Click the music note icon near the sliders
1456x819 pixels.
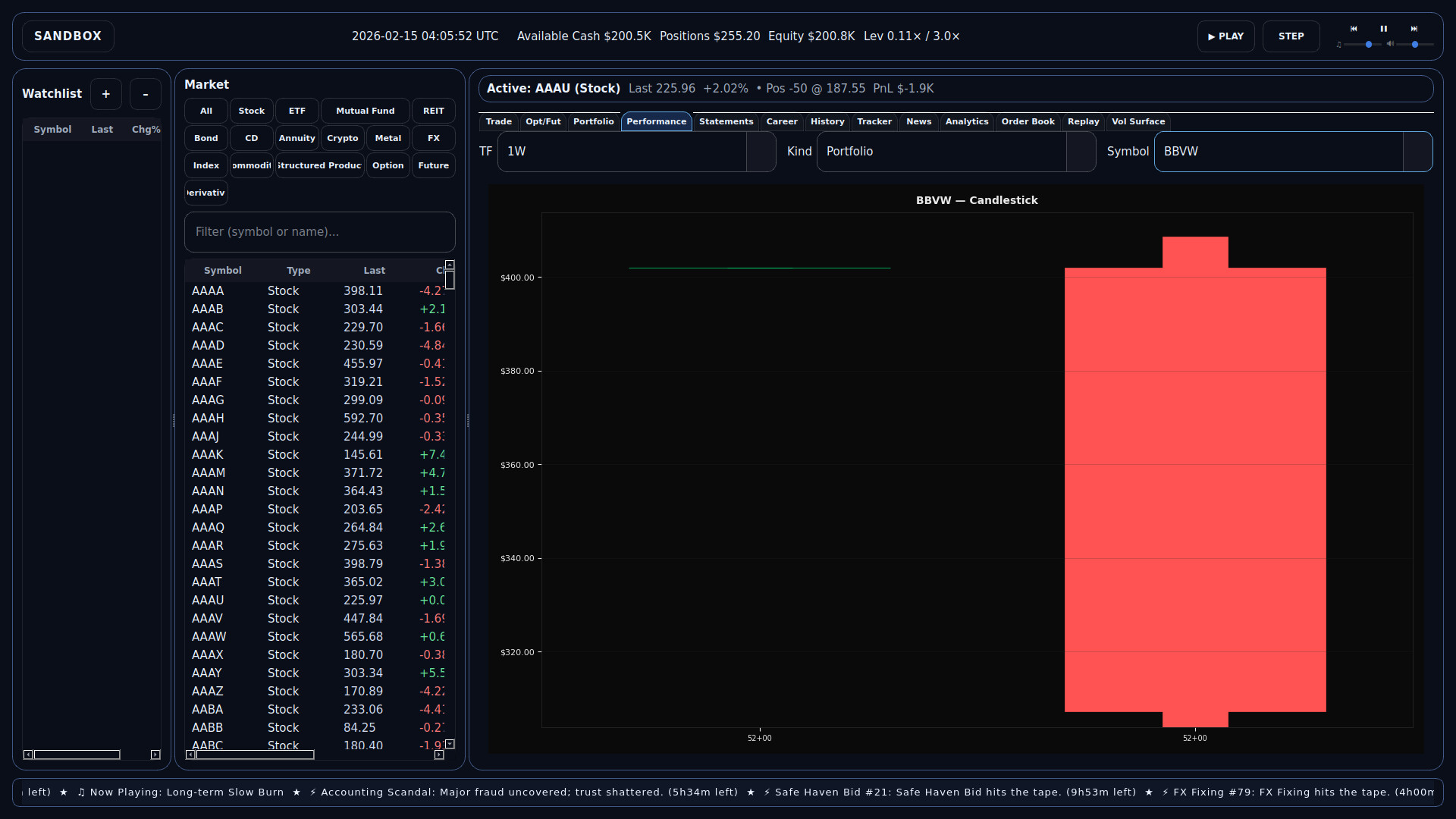(1339, 45)
